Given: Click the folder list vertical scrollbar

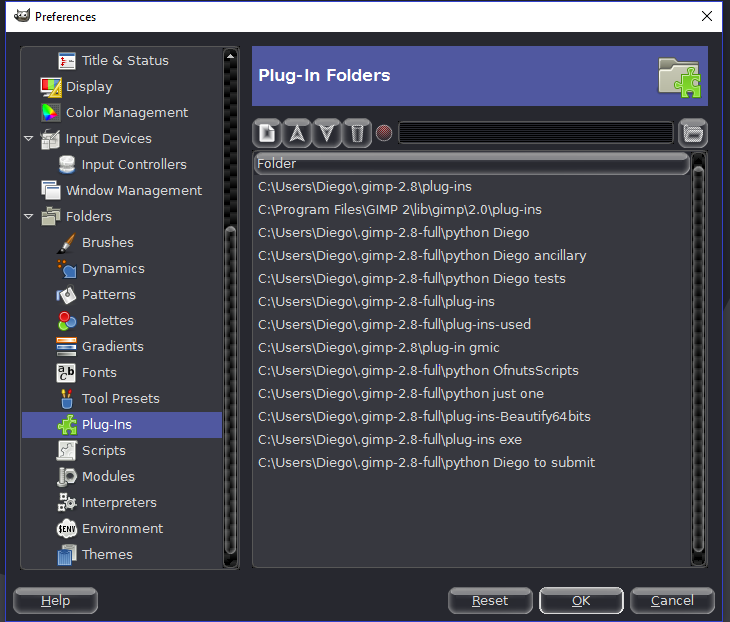Looking at the screenshot, I should (698, 358).
